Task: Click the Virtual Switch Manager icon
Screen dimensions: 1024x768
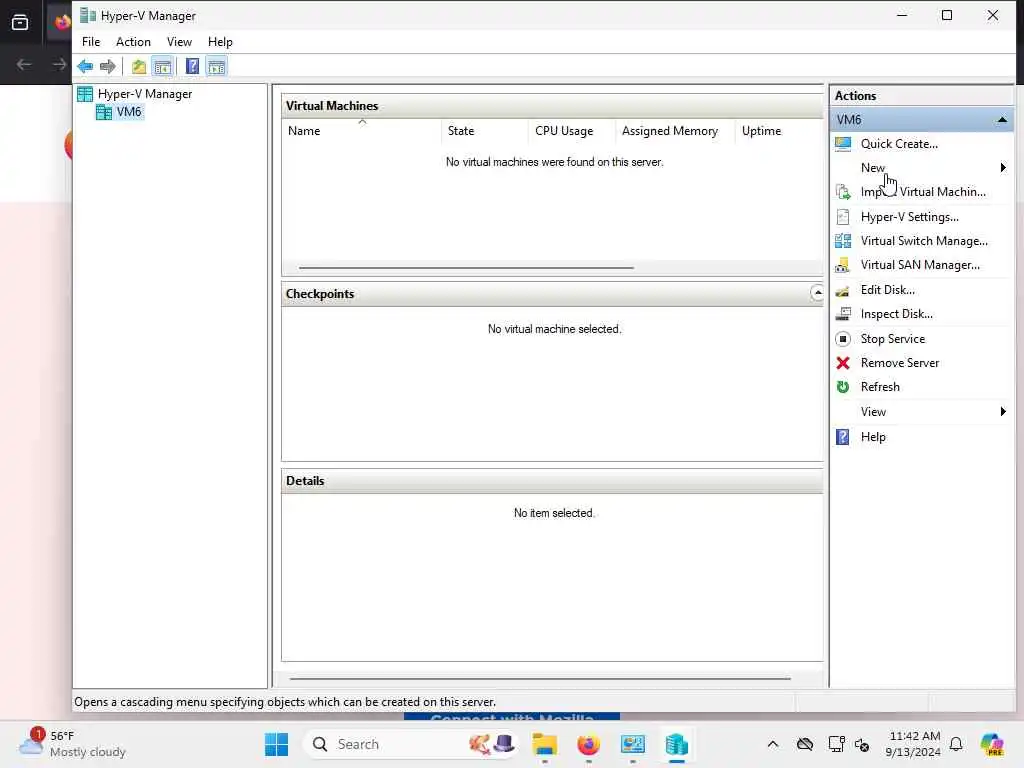Action: [843, 241]
